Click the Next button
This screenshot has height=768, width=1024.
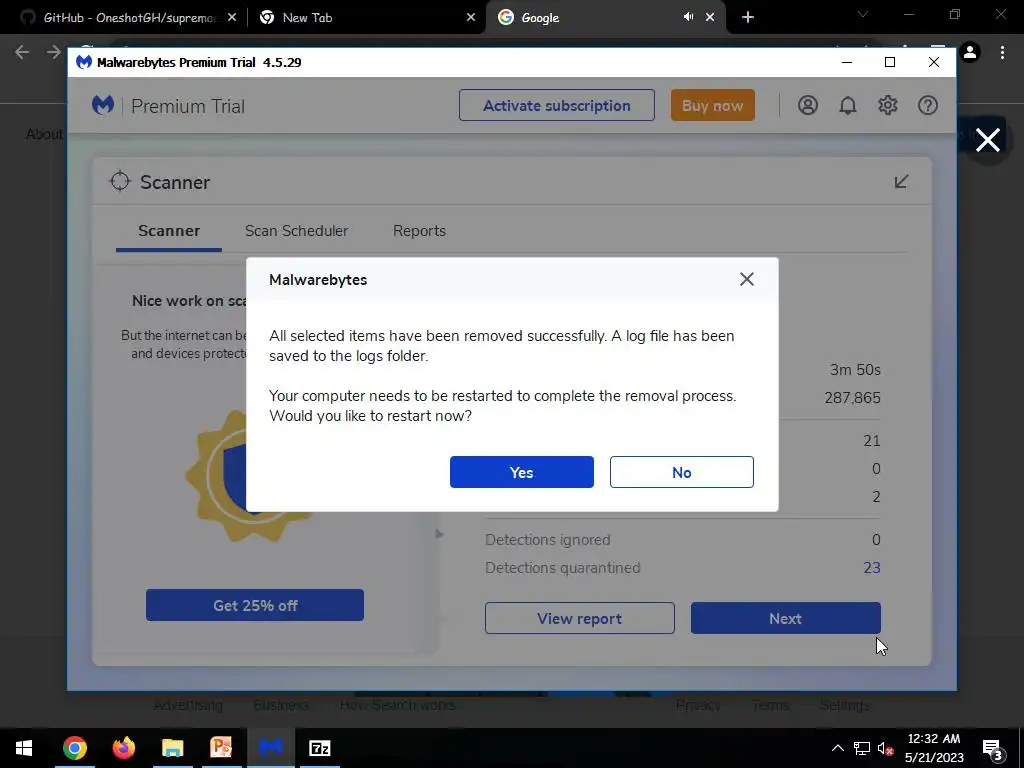click(x=786, y=618)
